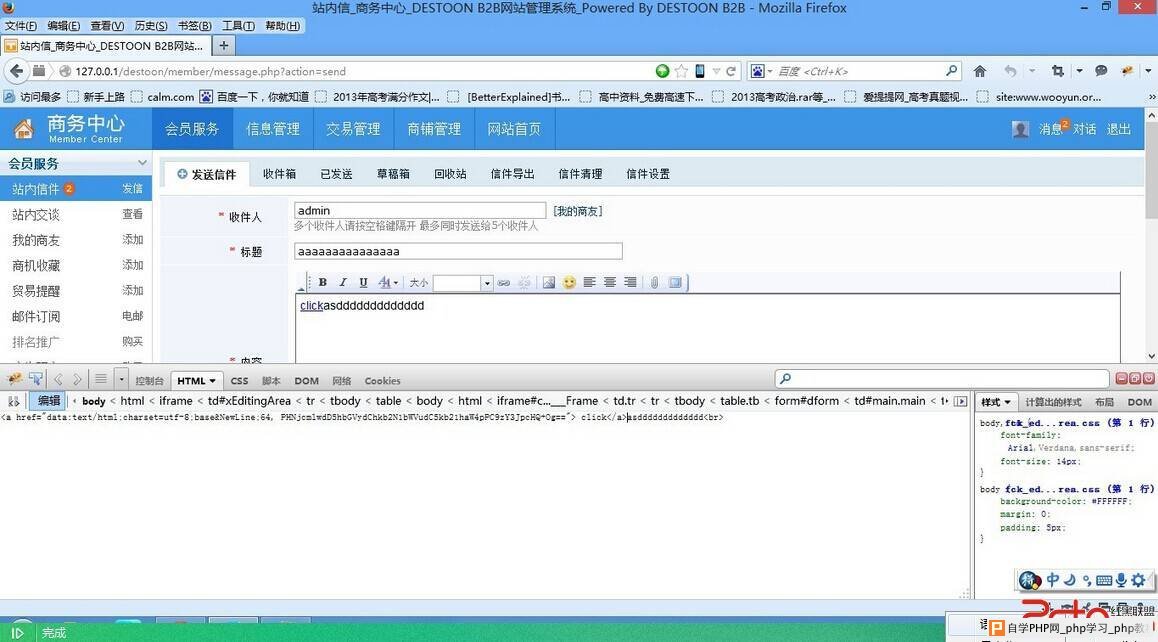Image resolution: width=1158 pixels, height=642 pixels.
Task: Switch to the 计算出的样式 computed style tab
Action: (x=1053, y=402)
